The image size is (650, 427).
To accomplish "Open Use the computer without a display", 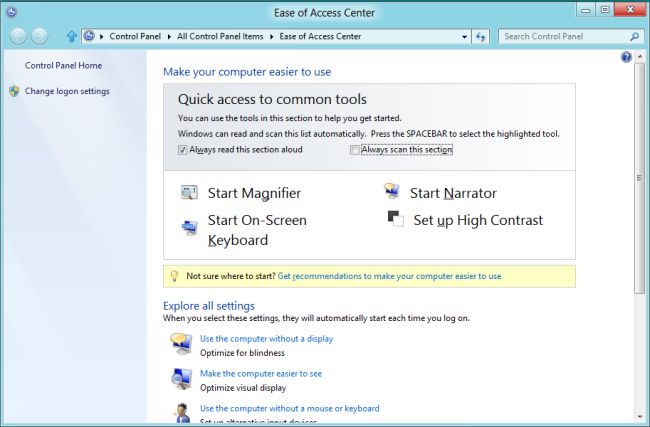I will pos(267,339).
